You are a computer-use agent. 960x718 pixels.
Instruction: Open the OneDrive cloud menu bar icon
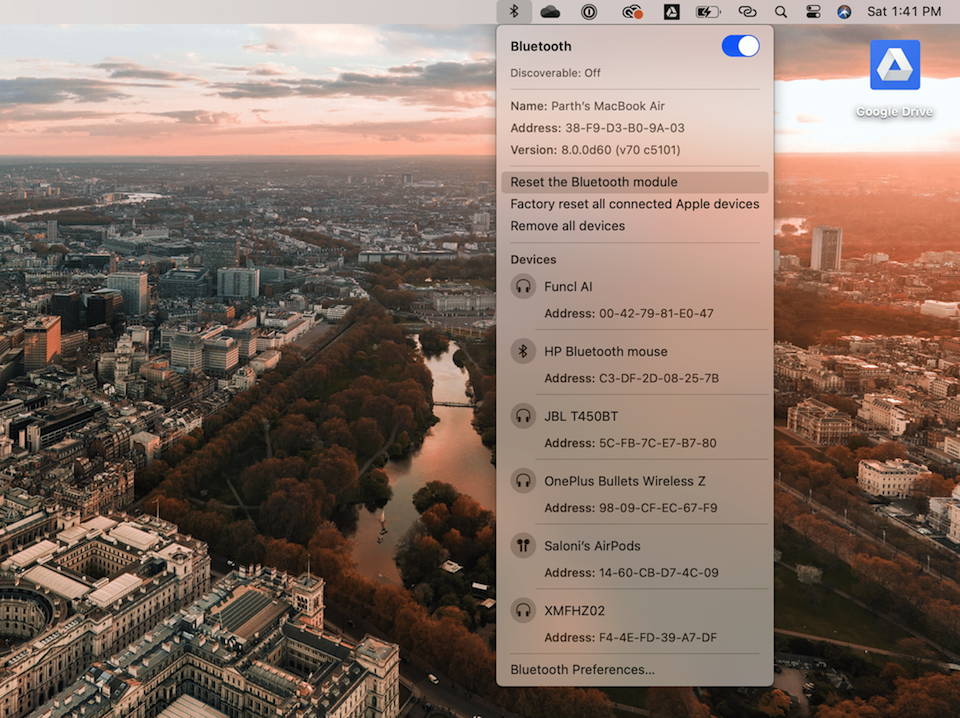550,12
